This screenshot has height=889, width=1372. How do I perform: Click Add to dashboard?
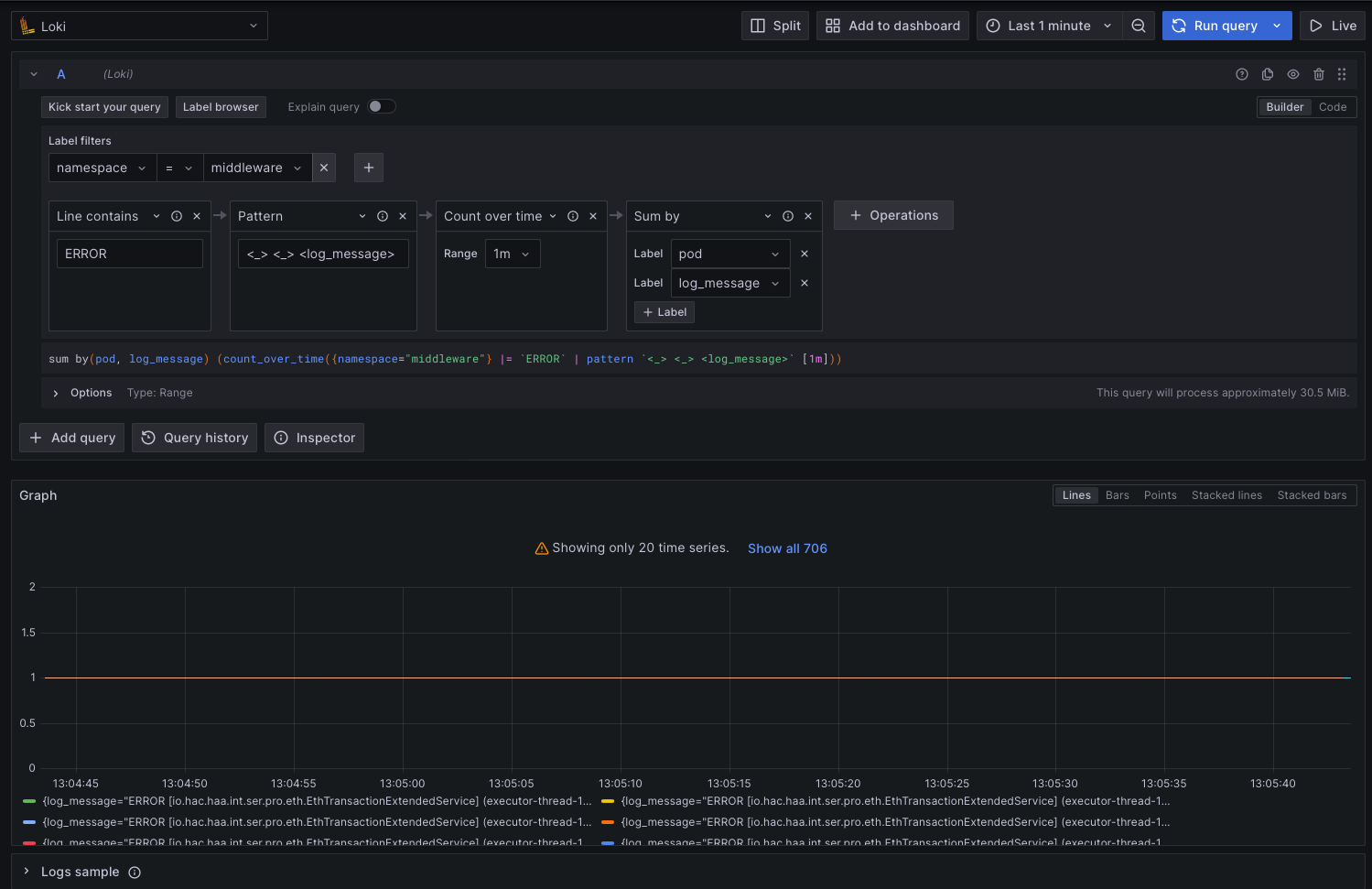click(891, 26)
